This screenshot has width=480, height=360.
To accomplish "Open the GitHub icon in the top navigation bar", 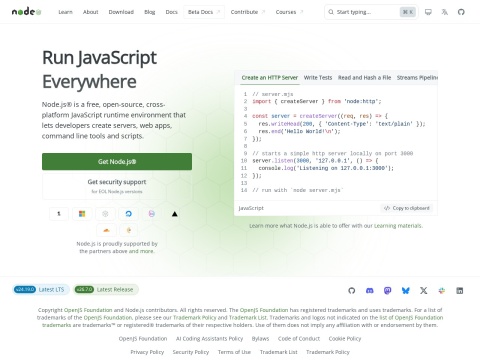I will coord(461,12).
